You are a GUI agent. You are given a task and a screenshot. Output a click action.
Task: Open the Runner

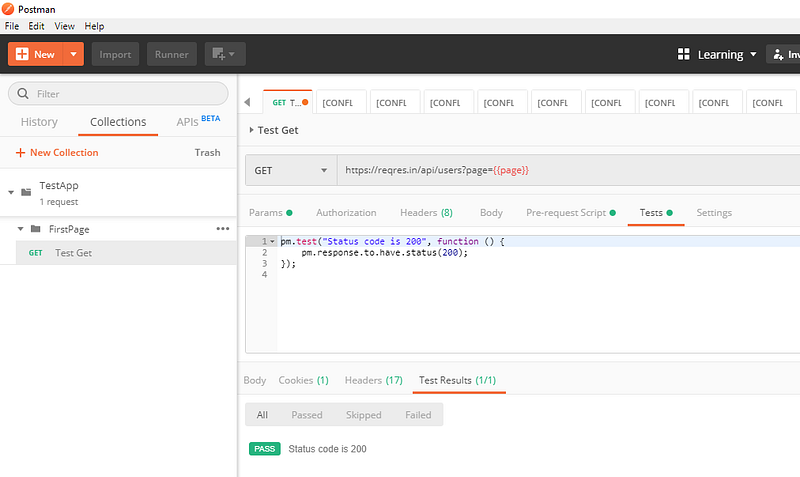tap(172, 54)
